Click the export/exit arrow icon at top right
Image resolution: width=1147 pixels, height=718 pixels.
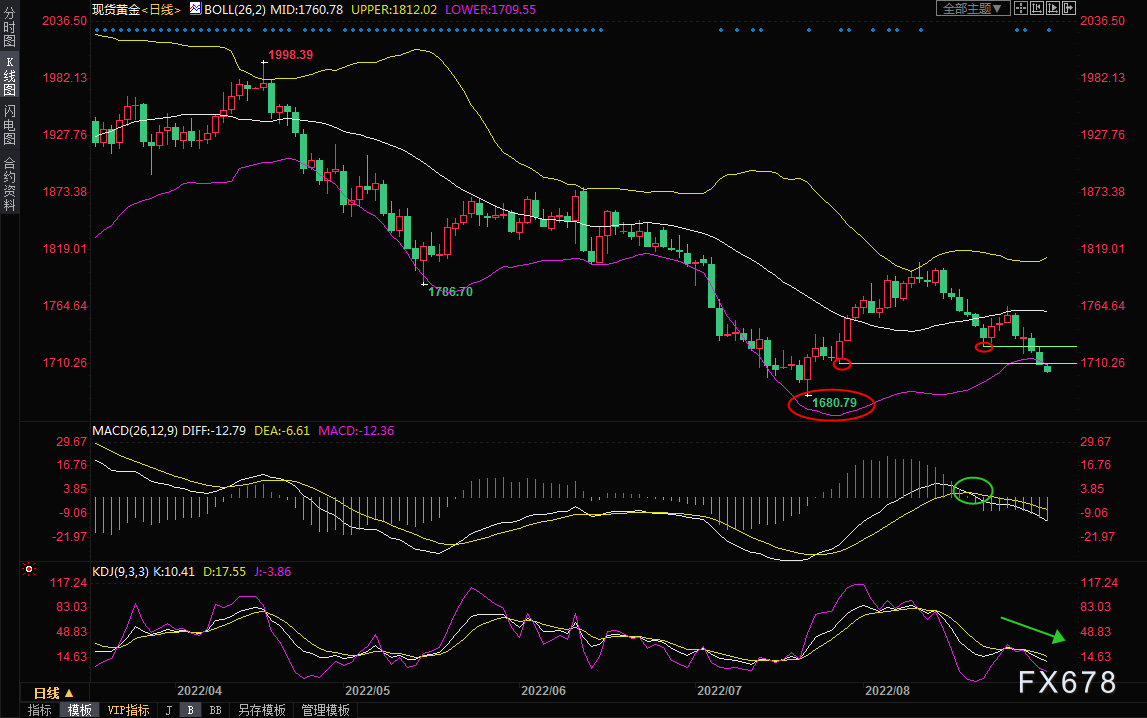pos(1069,8)
